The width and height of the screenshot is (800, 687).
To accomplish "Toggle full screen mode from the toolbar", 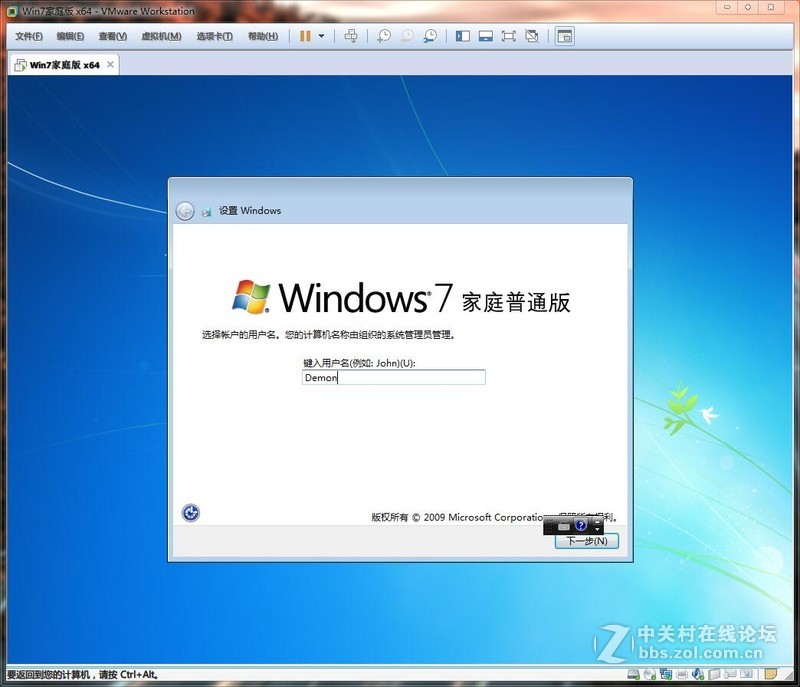I will tap(510, 36).
